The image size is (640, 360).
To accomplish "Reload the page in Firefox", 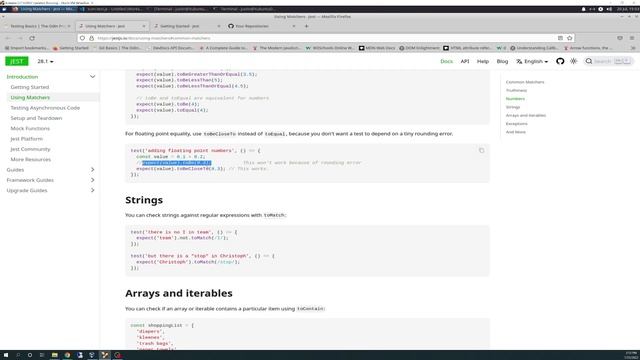I will point(32,38).
